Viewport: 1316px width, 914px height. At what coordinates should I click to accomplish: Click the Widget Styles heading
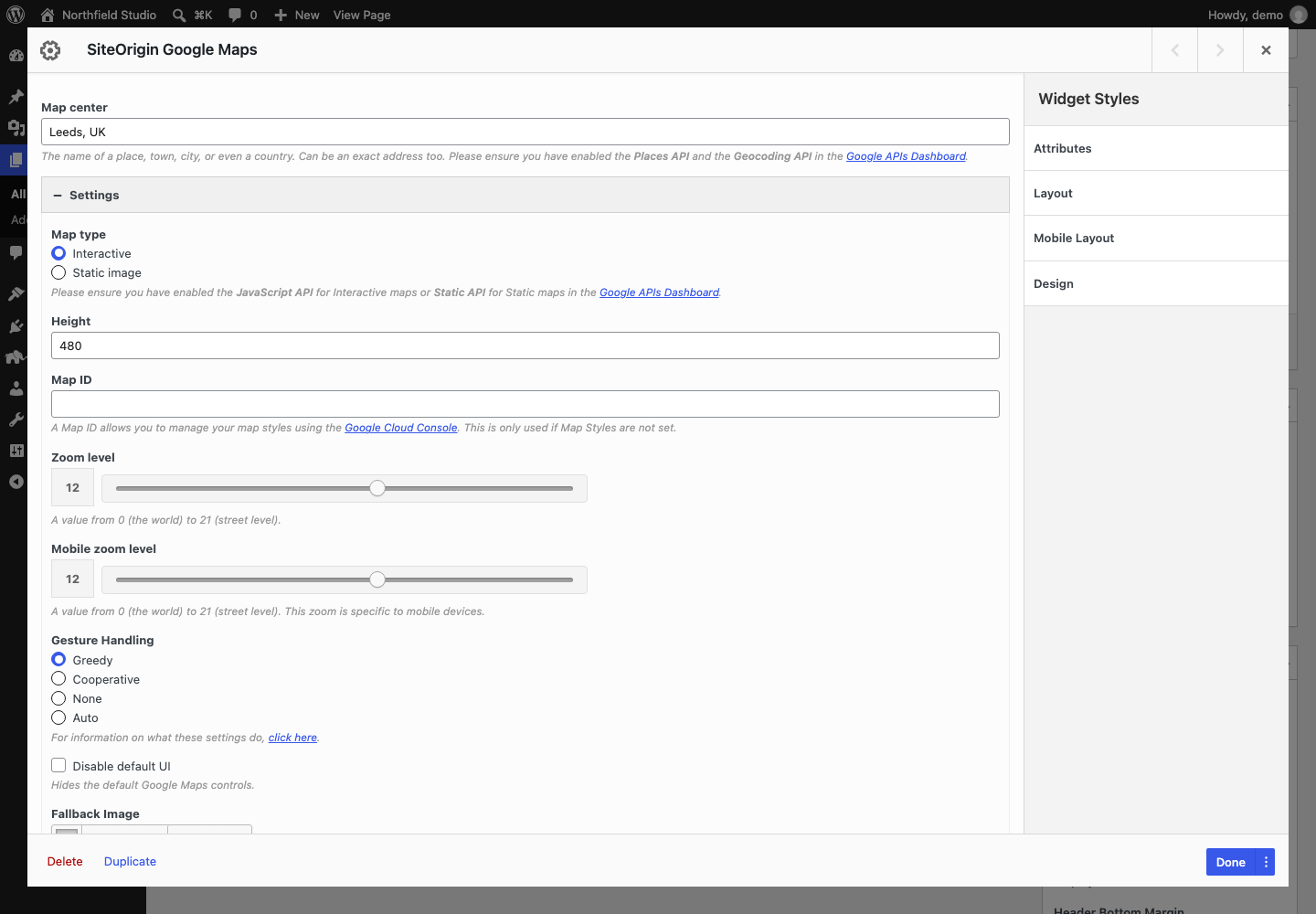[1088, 99]
